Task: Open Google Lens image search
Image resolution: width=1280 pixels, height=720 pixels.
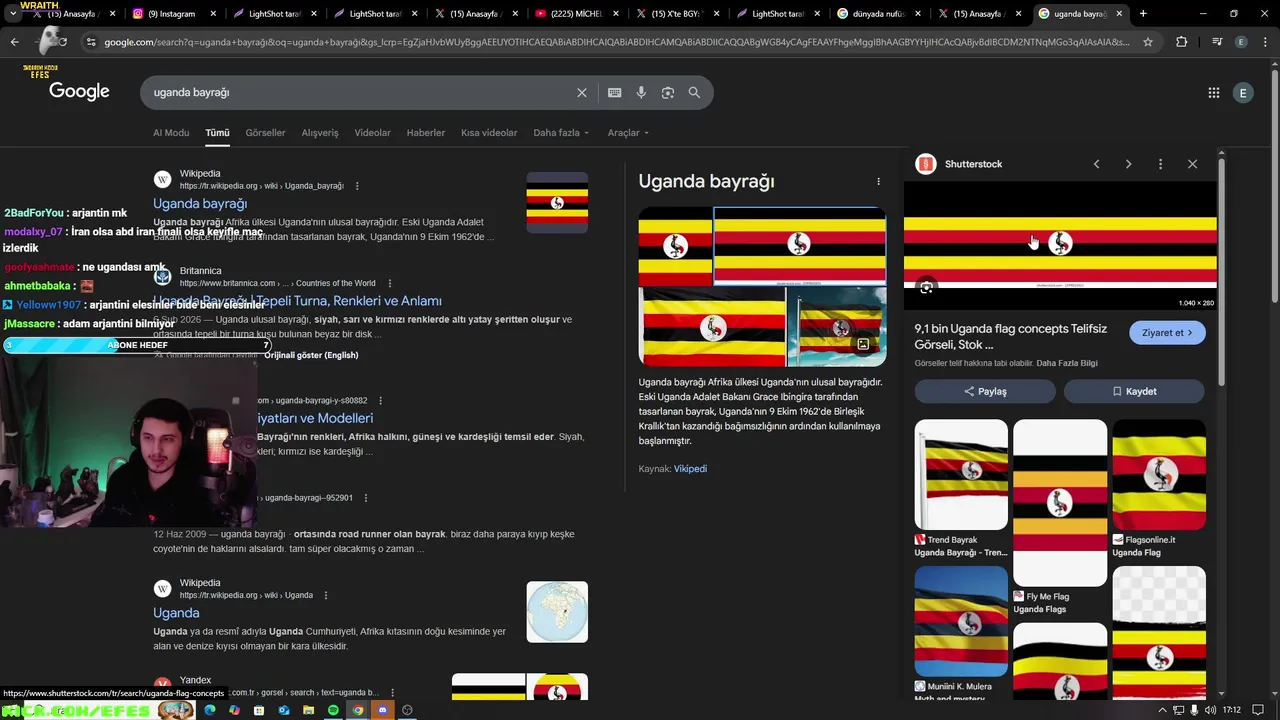Action: tap(667, 92)
